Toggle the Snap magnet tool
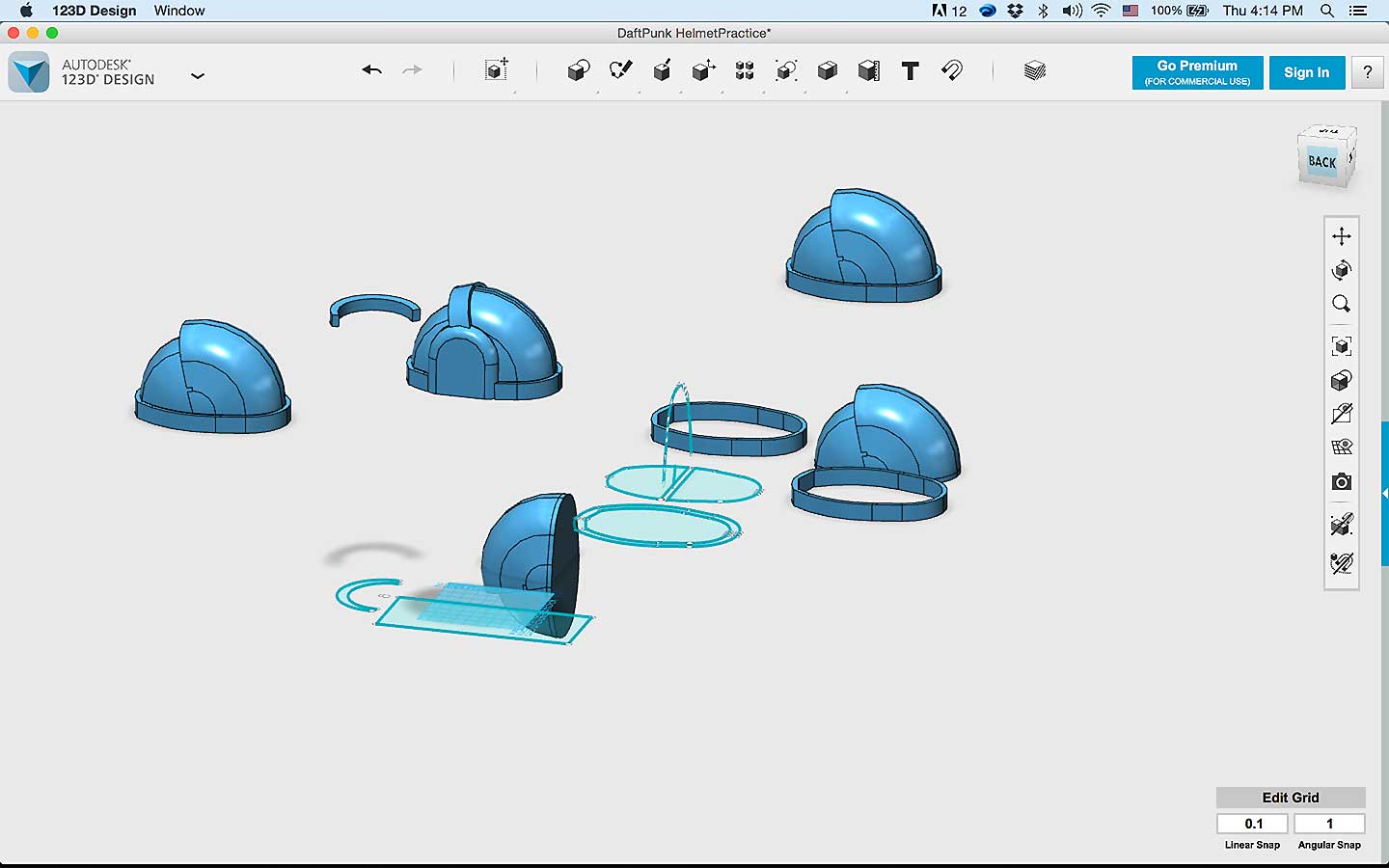1389x868 pixels. tap(952, 70)
